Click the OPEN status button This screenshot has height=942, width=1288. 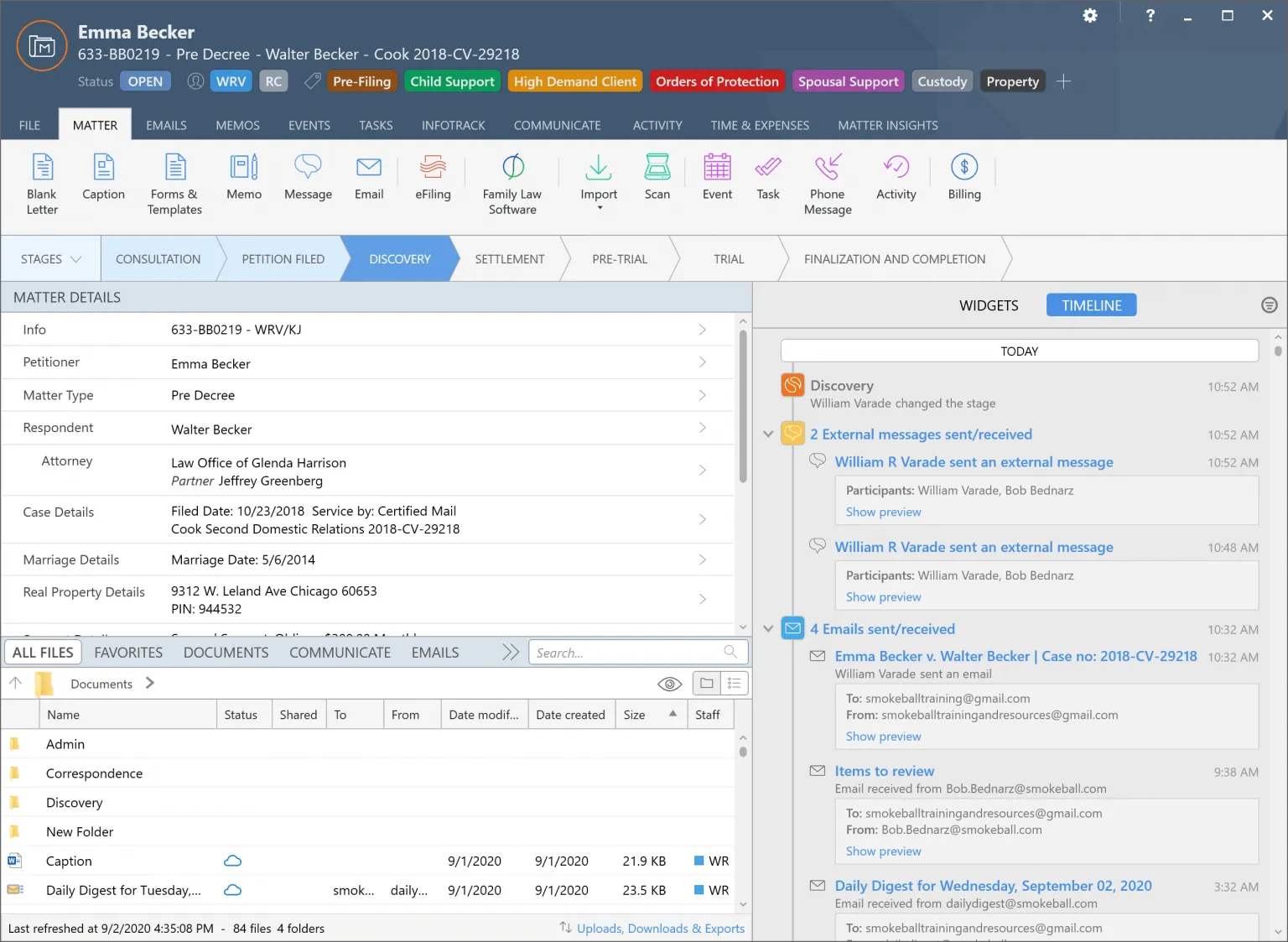145,81
